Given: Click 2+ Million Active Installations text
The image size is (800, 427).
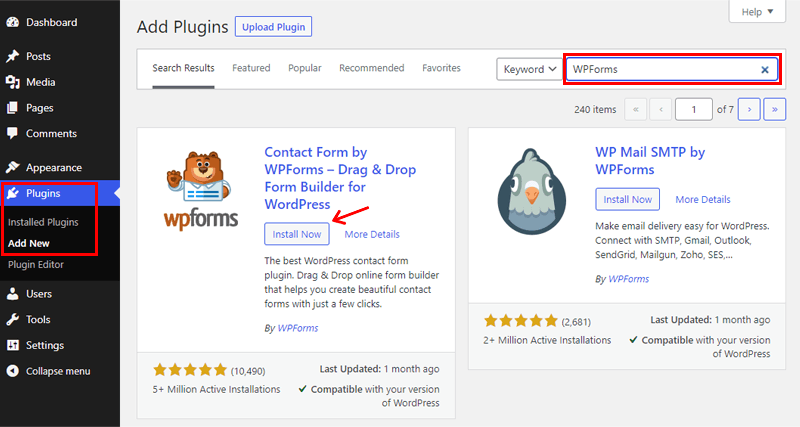Looking at the screenshot, I should [547, 340].
